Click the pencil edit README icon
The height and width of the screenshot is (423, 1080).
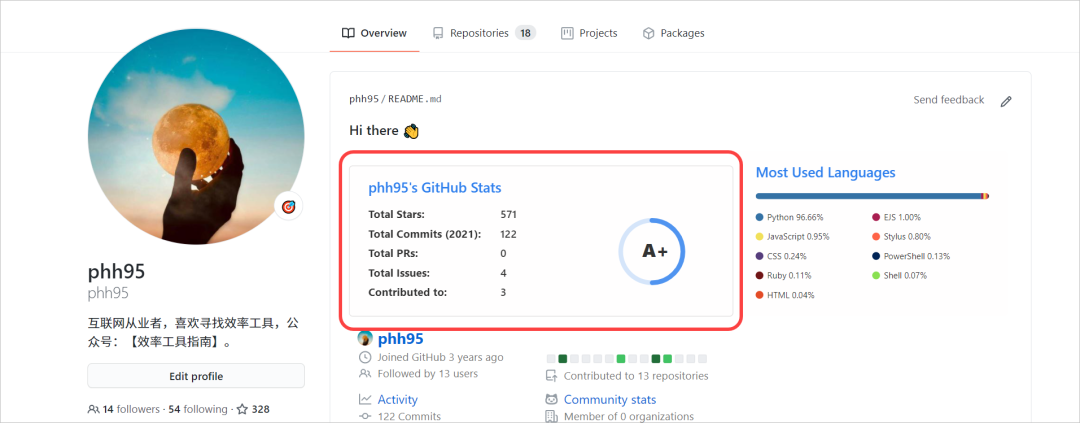tap(1006, 101)
